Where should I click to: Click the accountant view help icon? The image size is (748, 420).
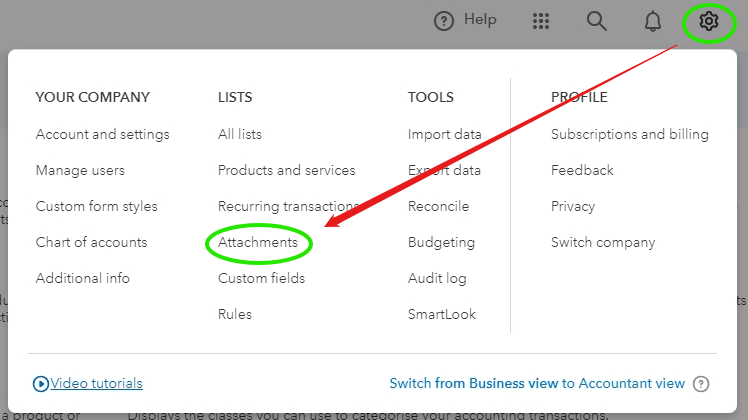click(701, 384)
